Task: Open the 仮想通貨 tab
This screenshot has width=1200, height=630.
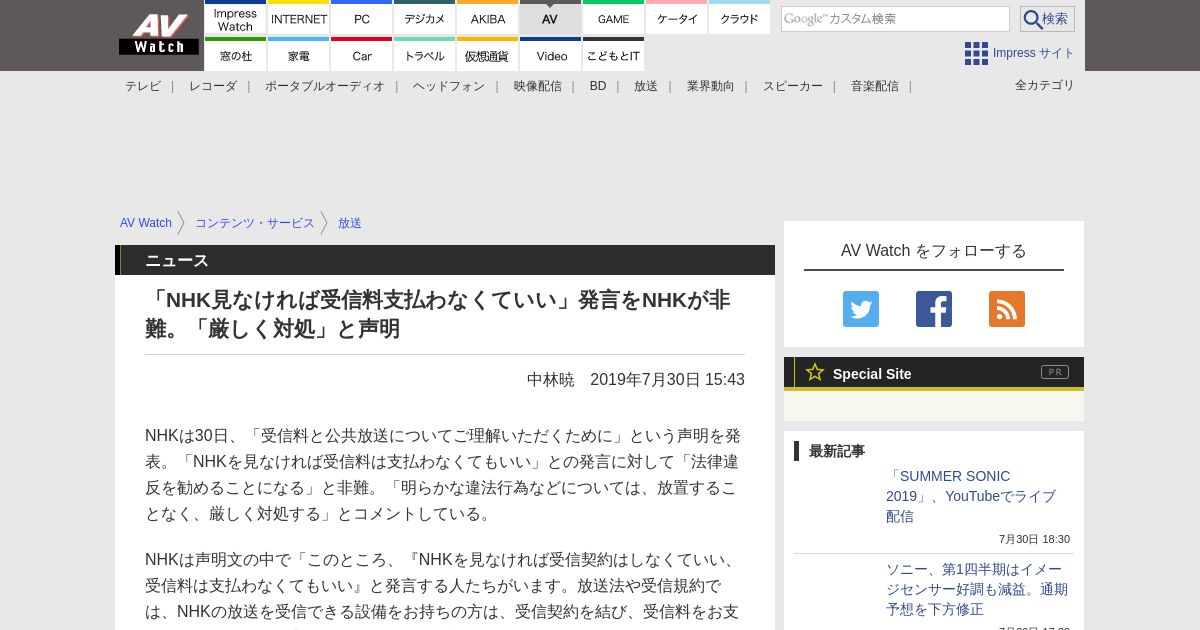Action: pyautogui.click(x=488, y=55)
